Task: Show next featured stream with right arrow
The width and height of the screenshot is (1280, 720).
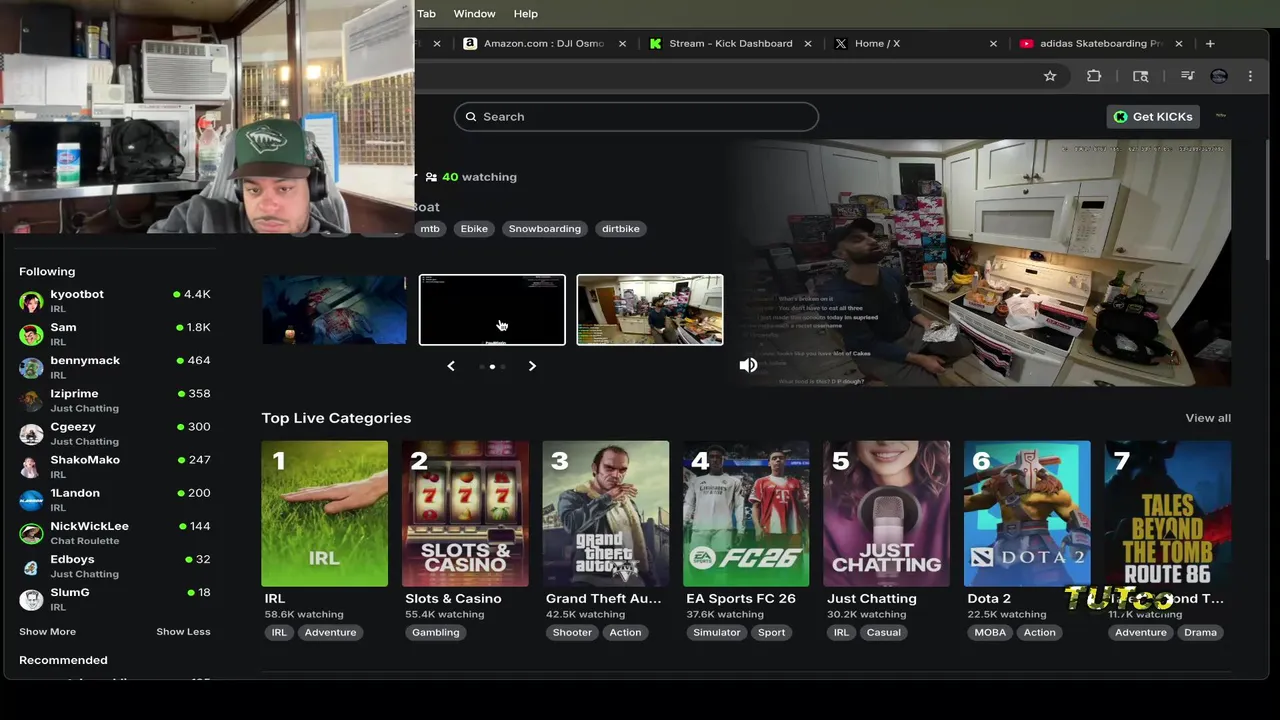Action: [532, 366]
